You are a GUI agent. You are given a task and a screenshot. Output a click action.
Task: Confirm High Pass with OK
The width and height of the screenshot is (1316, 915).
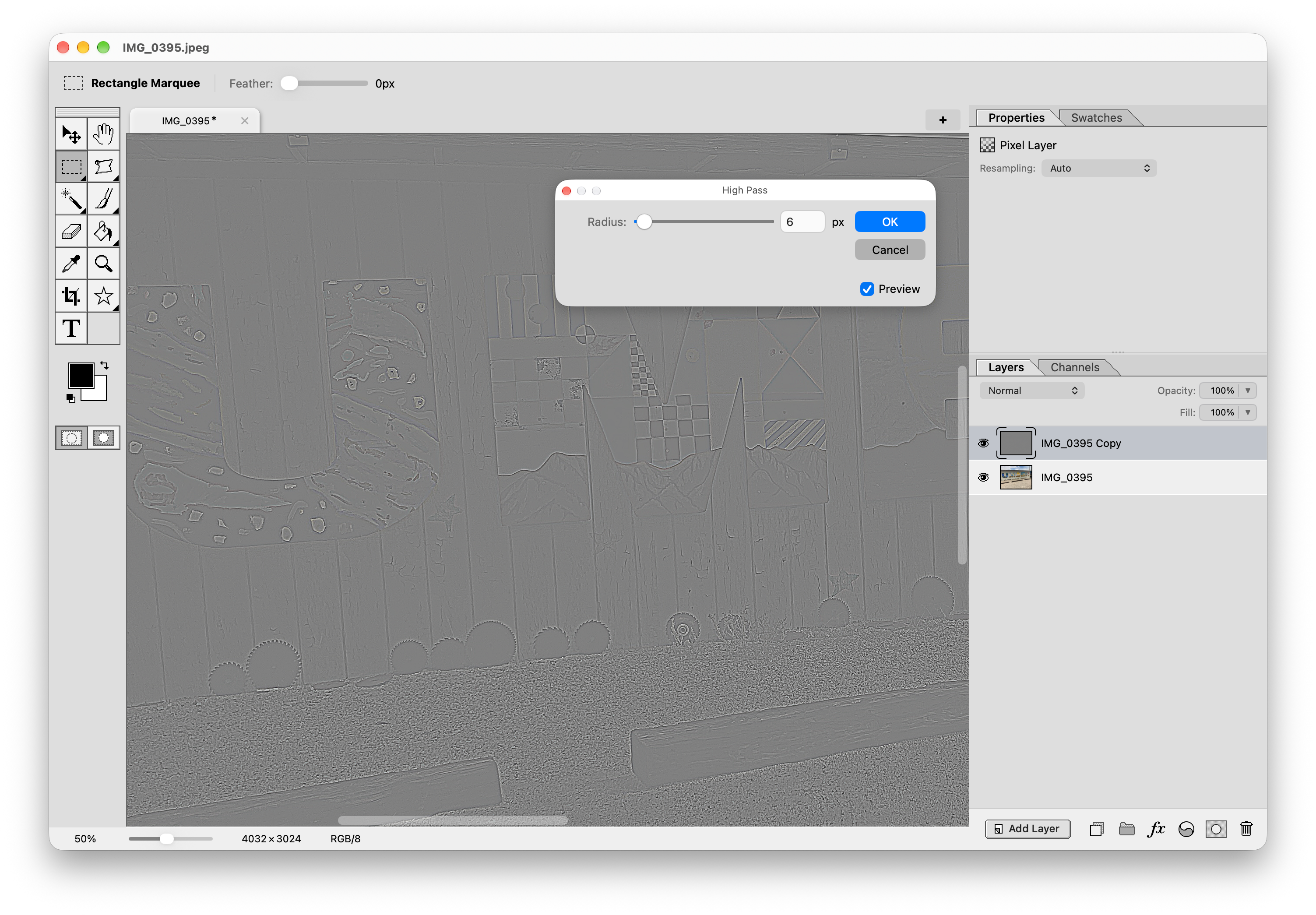point(890,222)
